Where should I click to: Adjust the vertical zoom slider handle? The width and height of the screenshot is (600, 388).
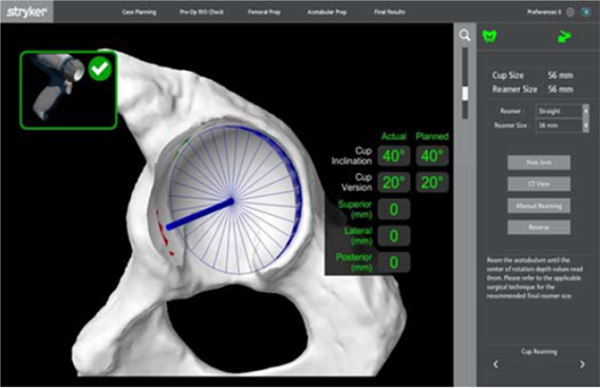click(x=465, y=93)
